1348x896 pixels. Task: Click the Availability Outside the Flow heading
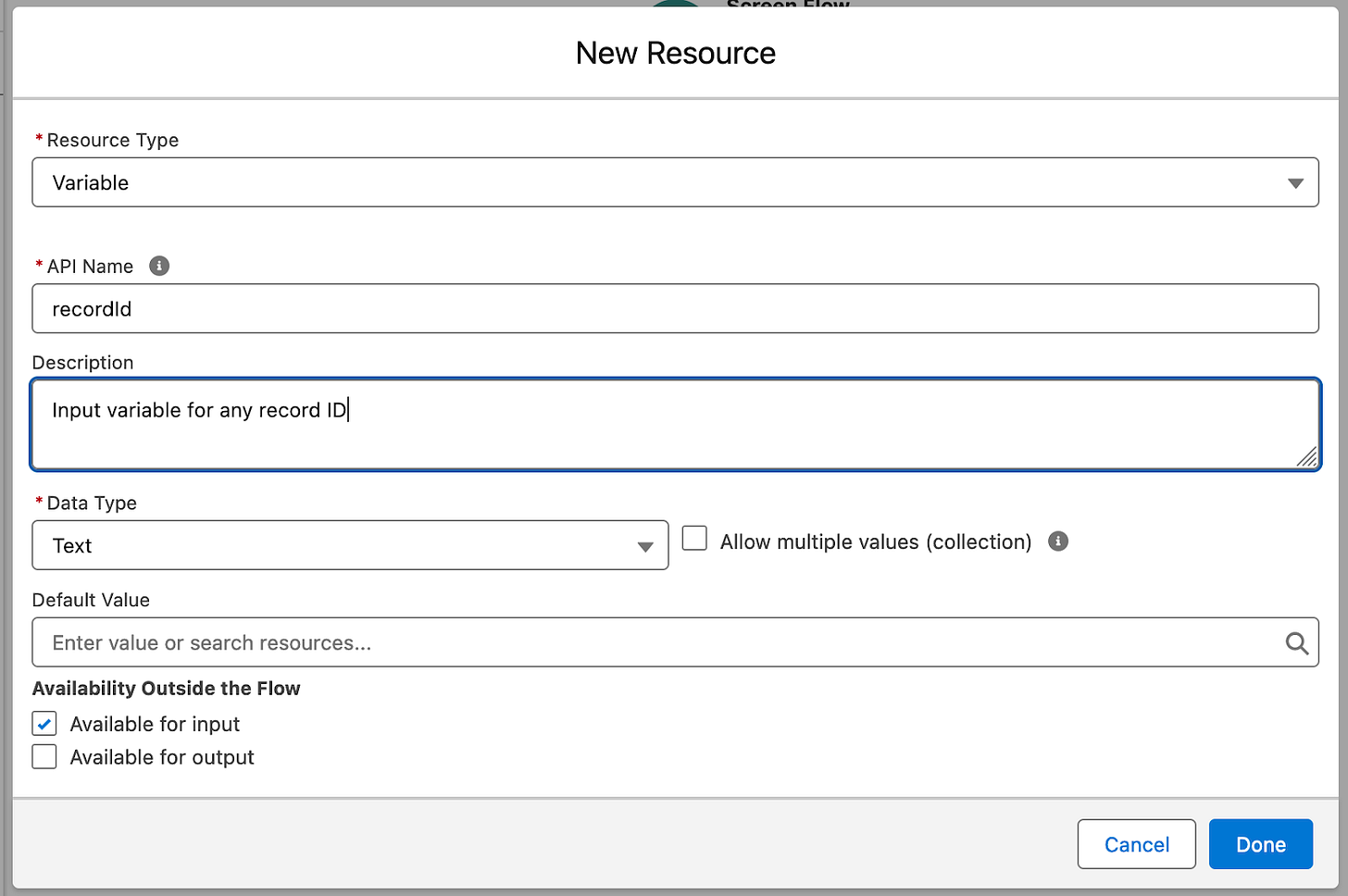[x=167, y=689]
